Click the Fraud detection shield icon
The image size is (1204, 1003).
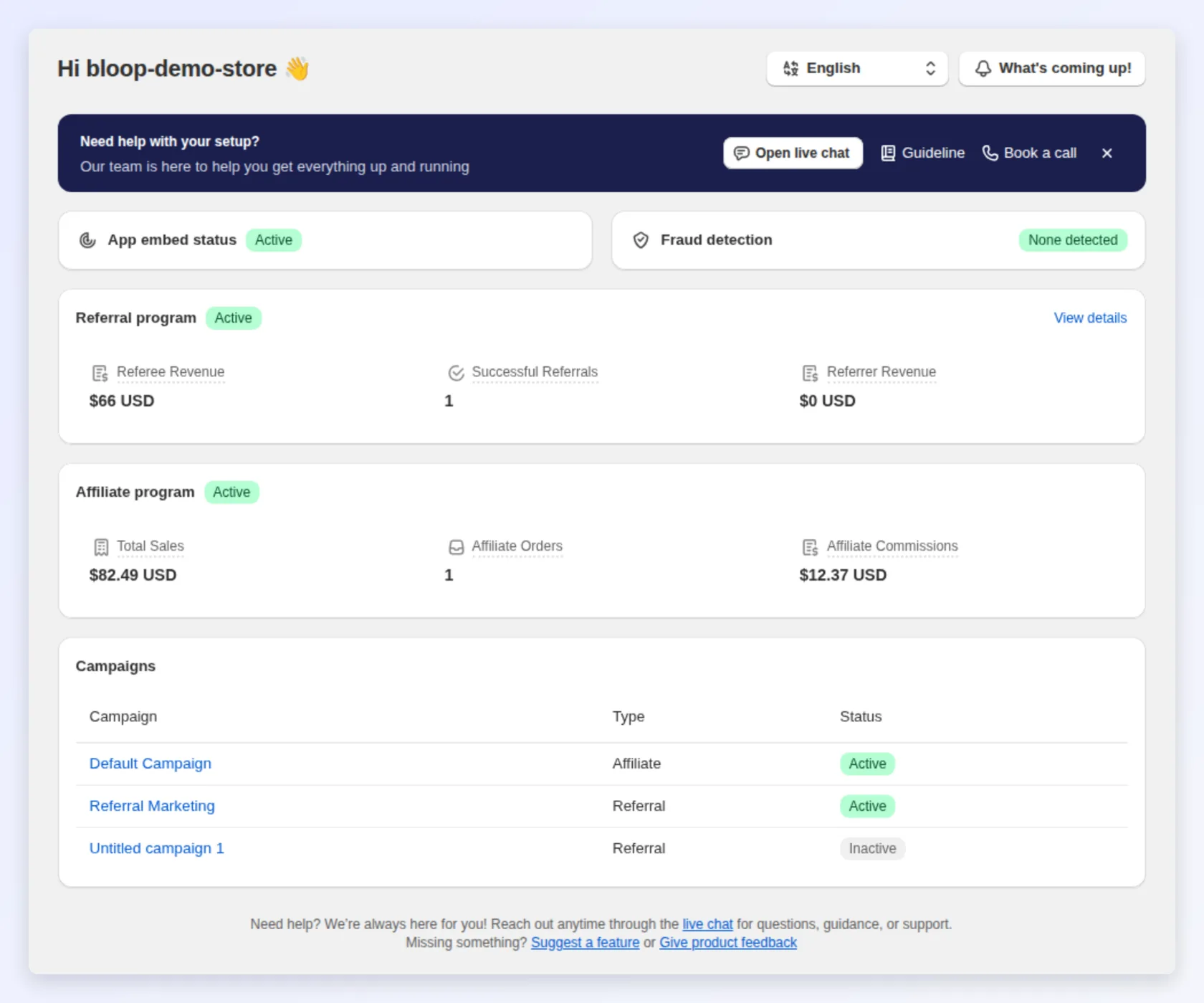[641, 240]
